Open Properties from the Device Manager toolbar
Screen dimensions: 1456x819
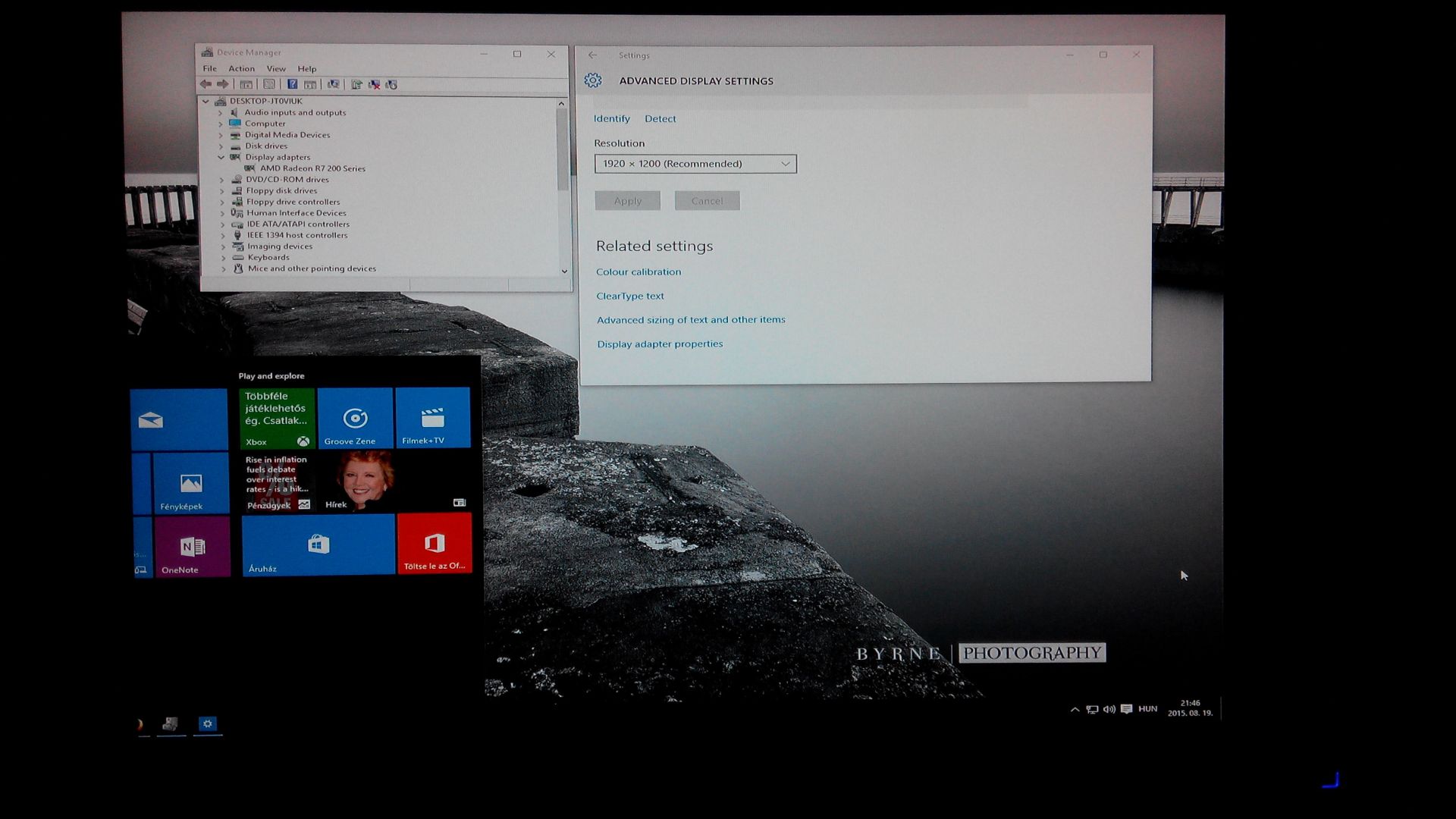(x=268, y=84)
